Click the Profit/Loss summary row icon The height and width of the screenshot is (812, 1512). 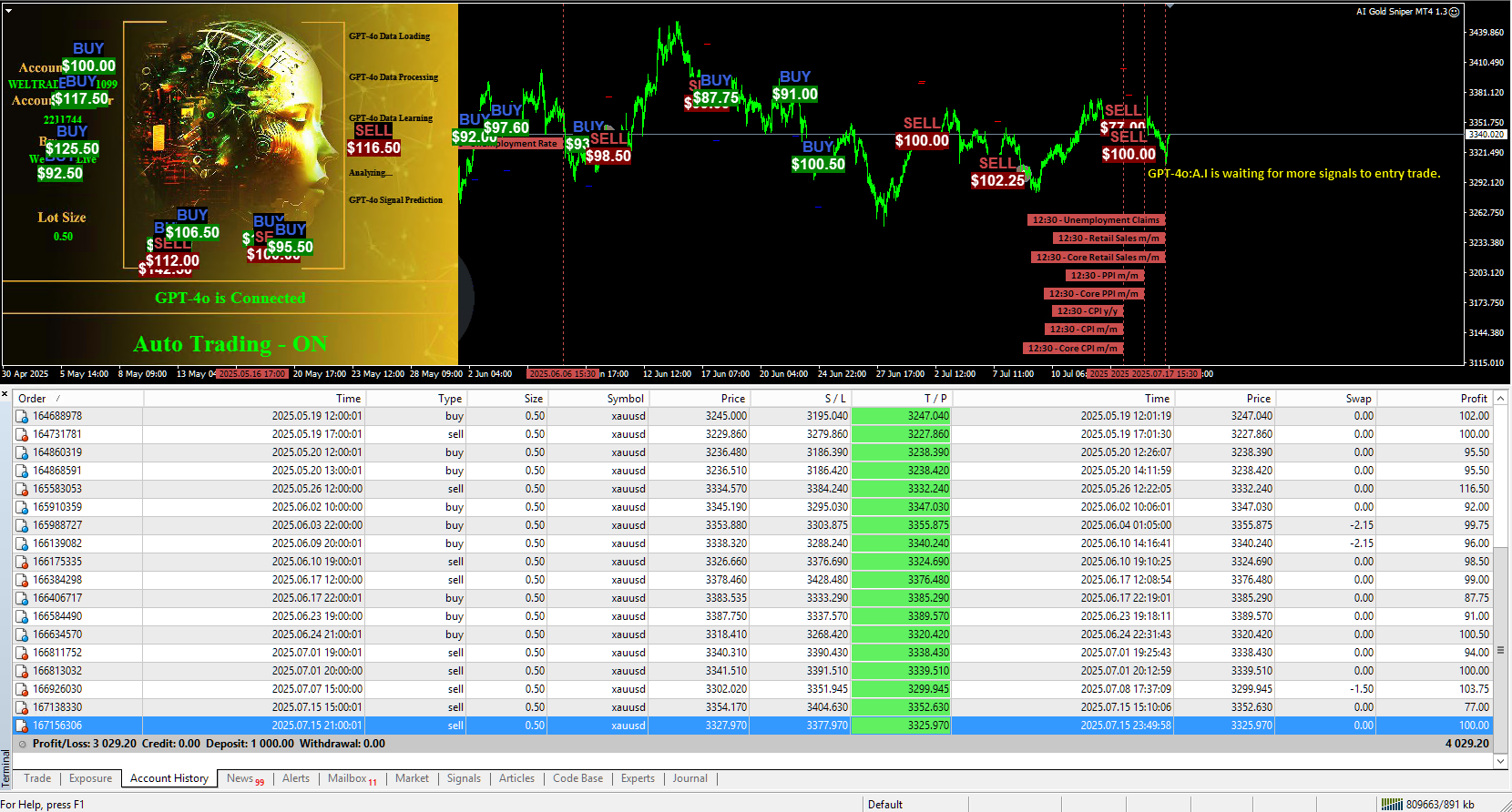click(x=23, y=744)
